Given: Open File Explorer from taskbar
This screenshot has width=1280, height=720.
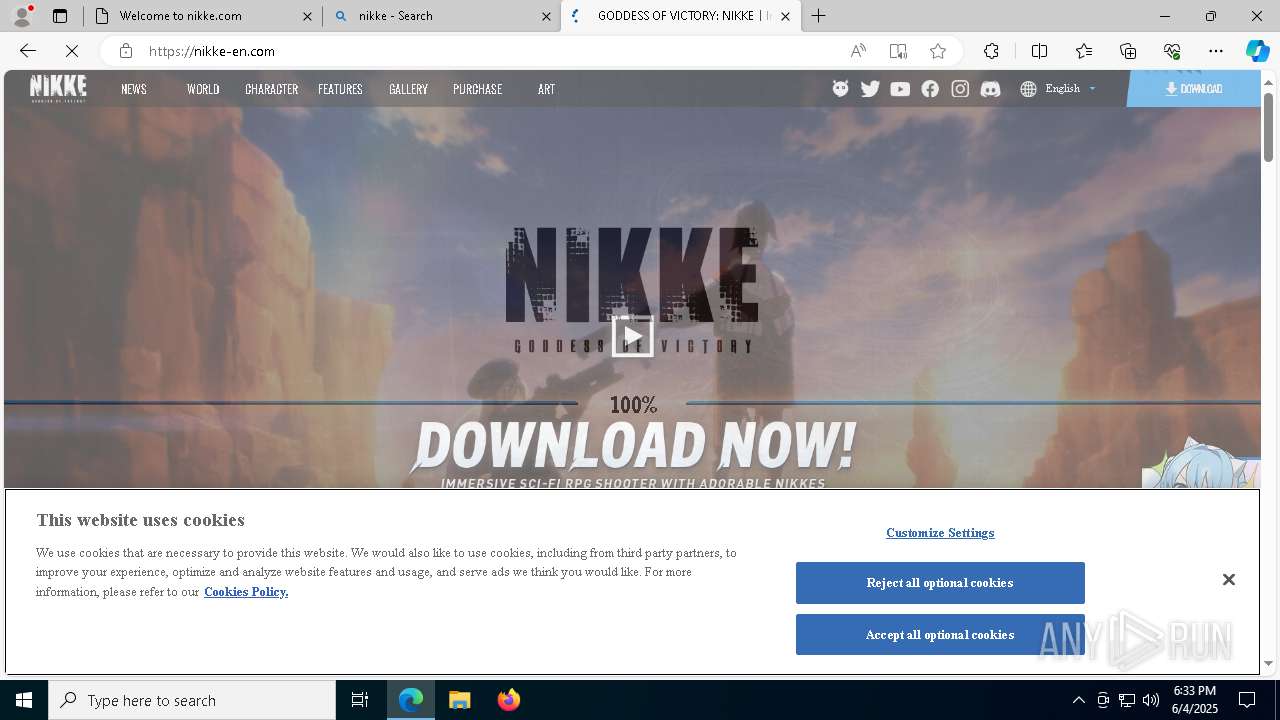Looking at the screenshot, I should coord(459,700).
